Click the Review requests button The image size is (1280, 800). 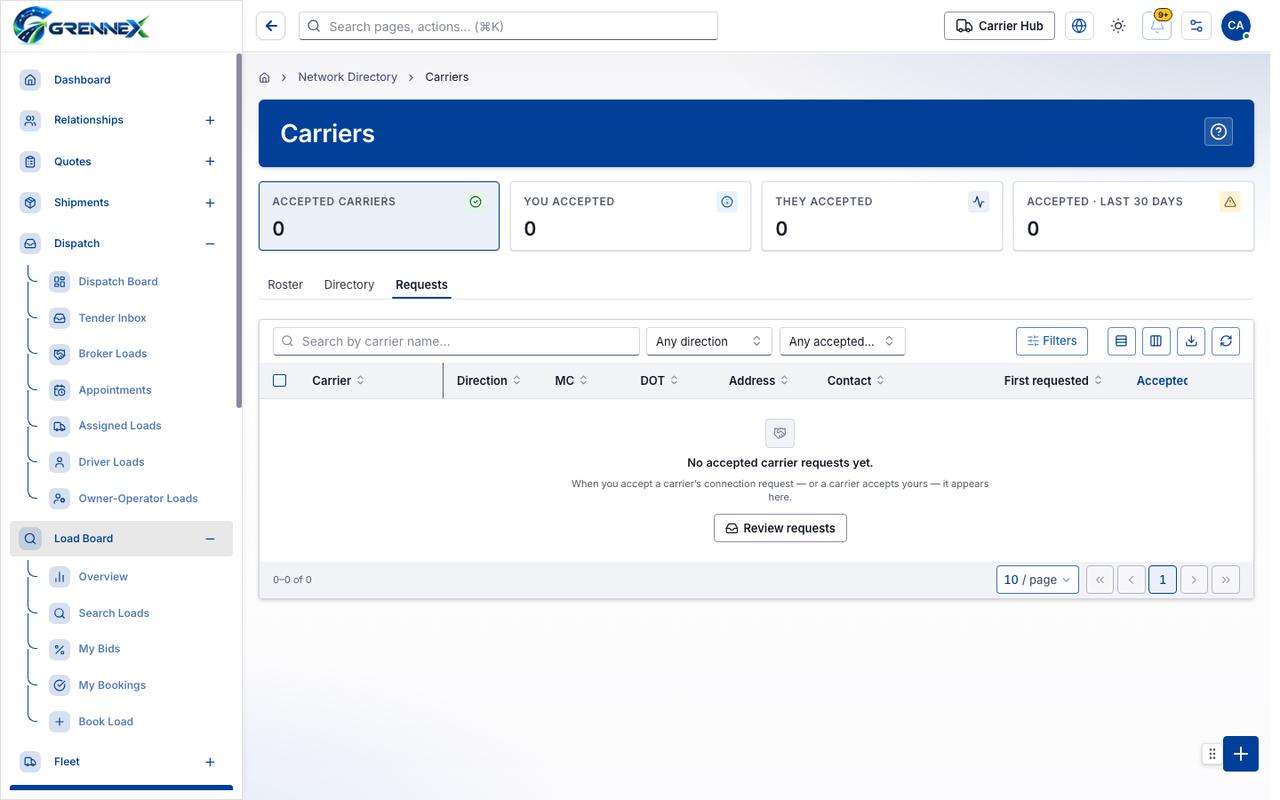coord(780,528)
